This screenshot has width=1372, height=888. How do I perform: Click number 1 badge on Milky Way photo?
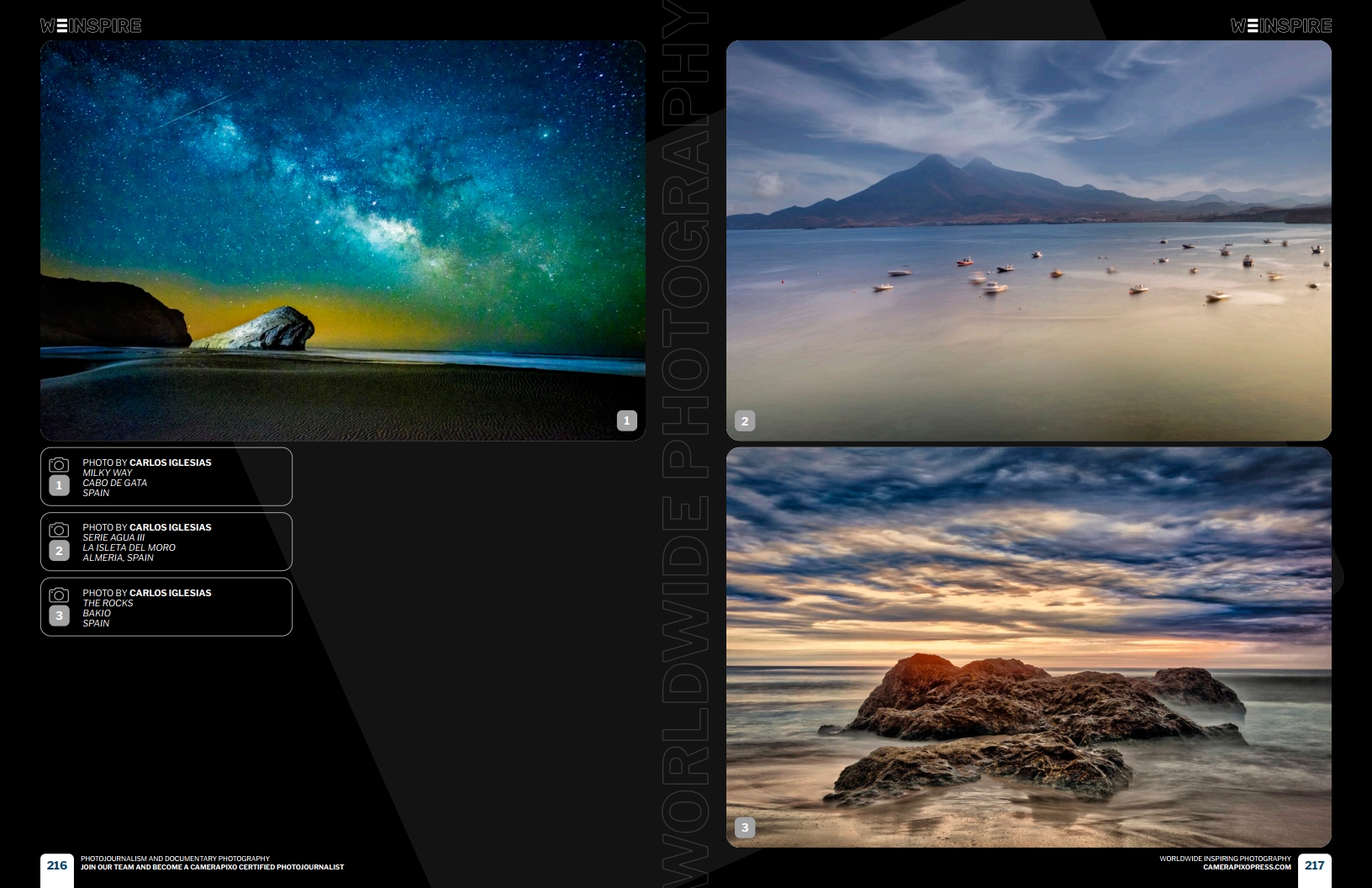pyautogui.click(x=626, y=420)
